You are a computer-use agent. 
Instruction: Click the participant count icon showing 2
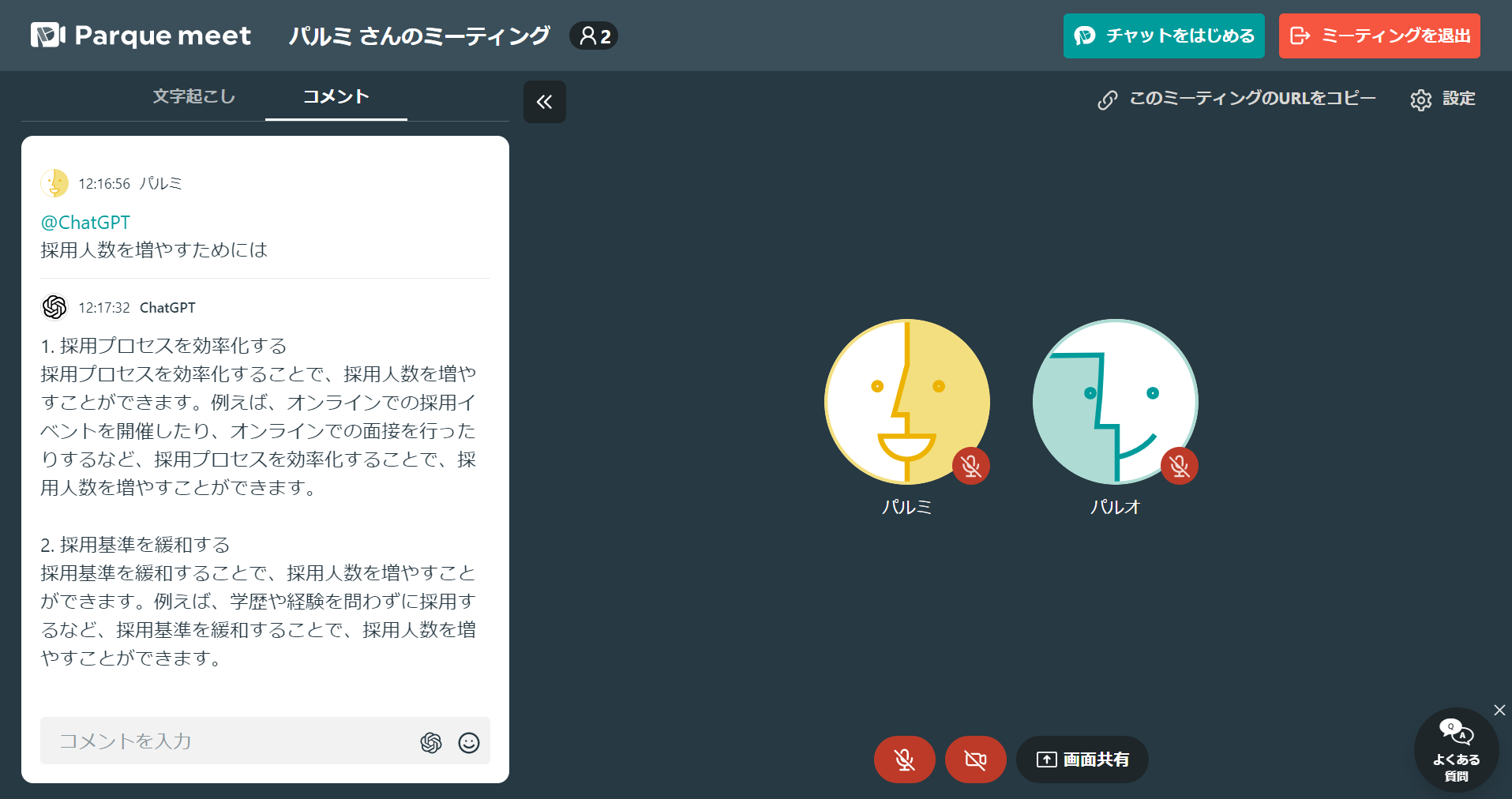click(x=593, y=36)
